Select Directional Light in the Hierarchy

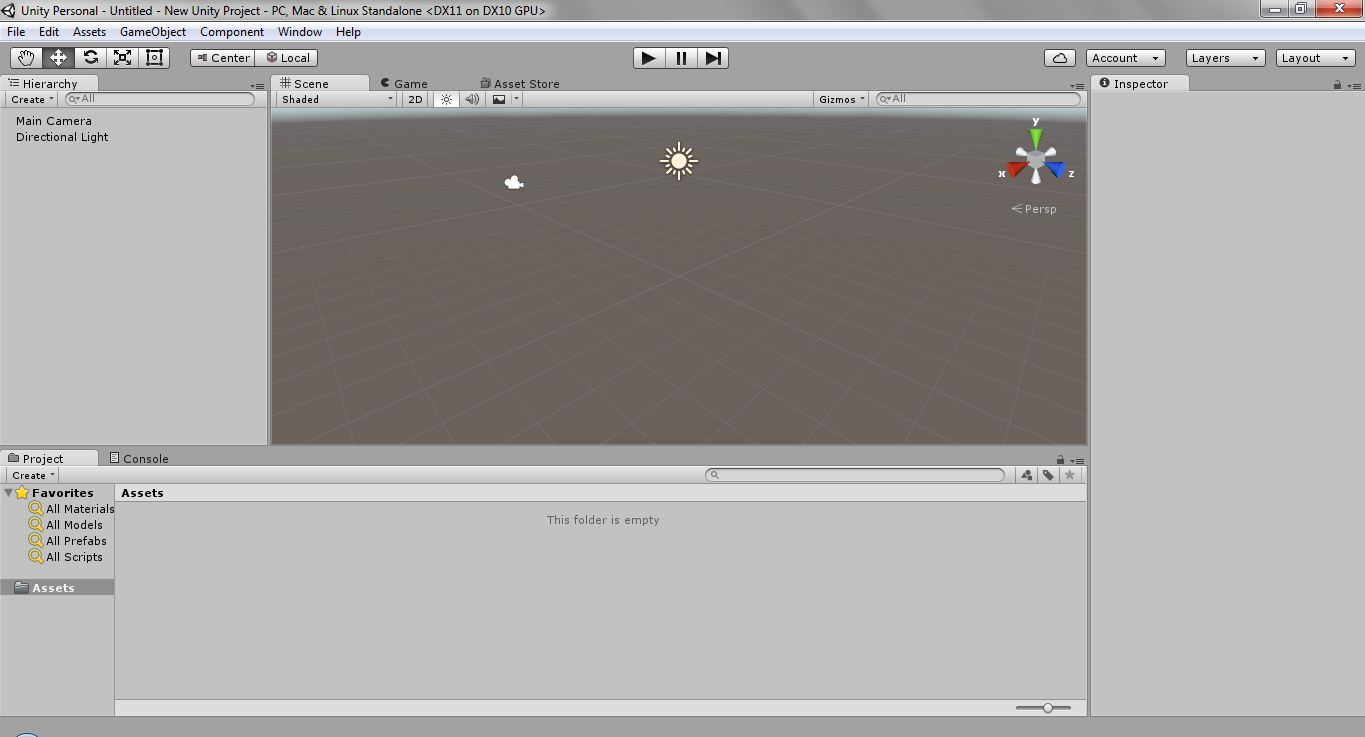coord(61,137)
